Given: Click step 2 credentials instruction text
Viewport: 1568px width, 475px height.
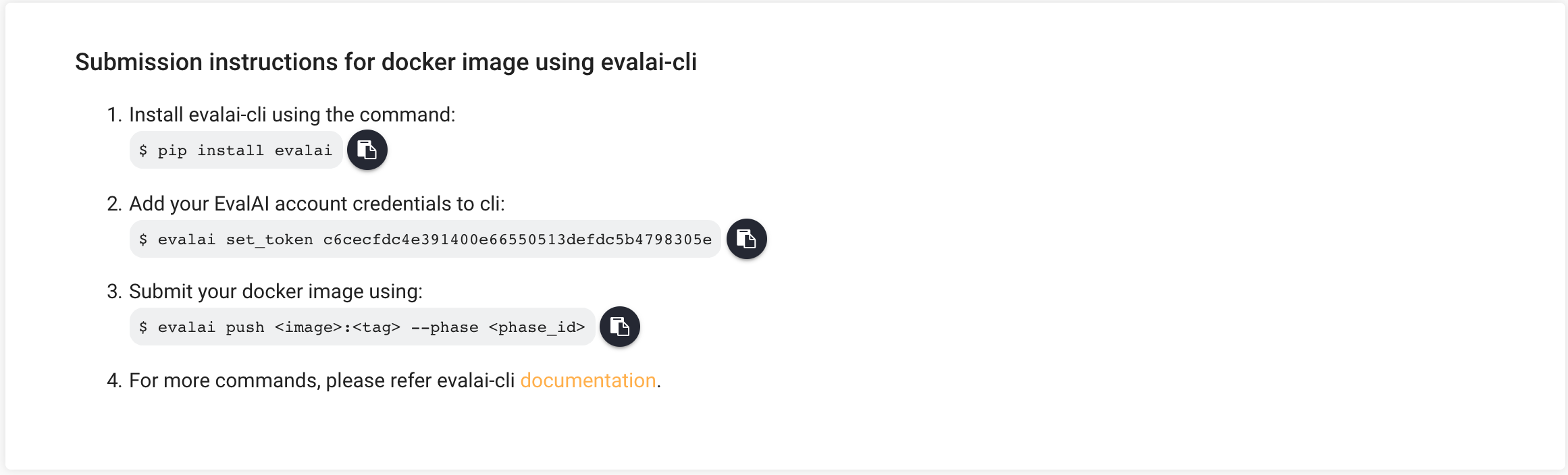Looking at the screenshot, I should [x=317, y=202].
